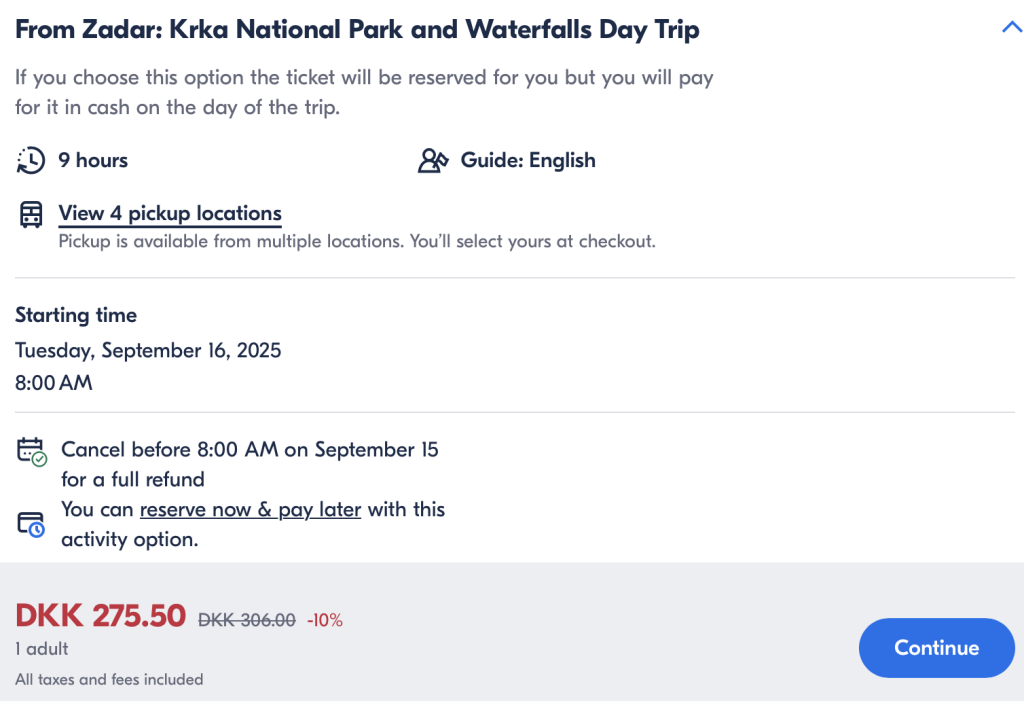Collapse the tour option chevron arrow
Viewport: 1024px width, 701px height.
coord(1012,27)
